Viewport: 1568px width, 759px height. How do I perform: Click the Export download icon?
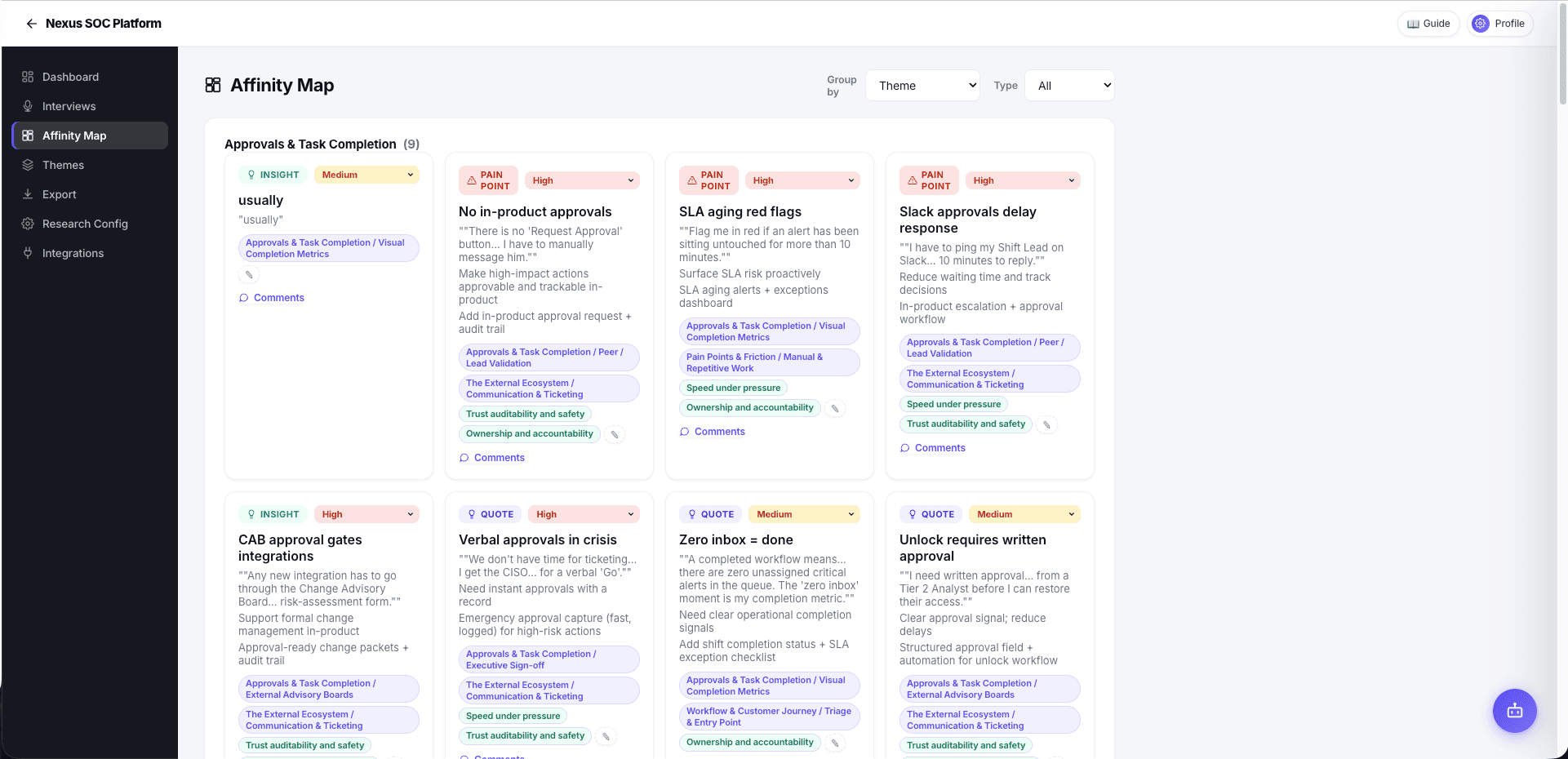pyautogui.click(x=28, y=194)
